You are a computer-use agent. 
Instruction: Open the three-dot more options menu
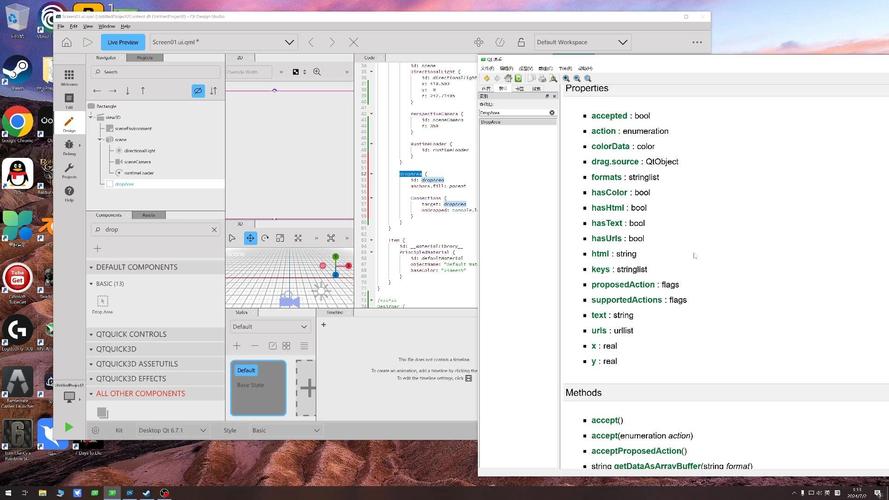coord(697,42)
